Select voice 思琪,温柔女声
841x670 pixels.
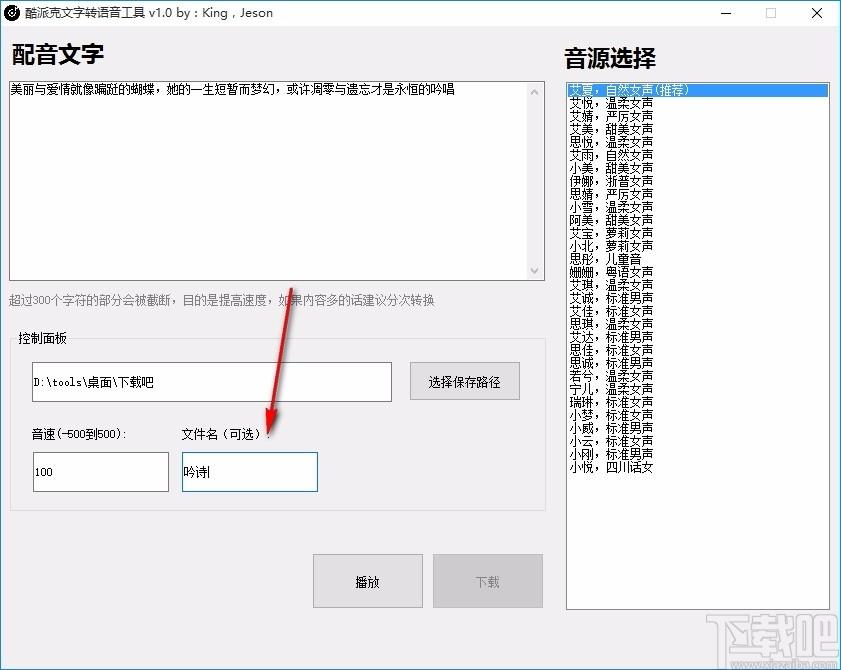pos(697,324)
